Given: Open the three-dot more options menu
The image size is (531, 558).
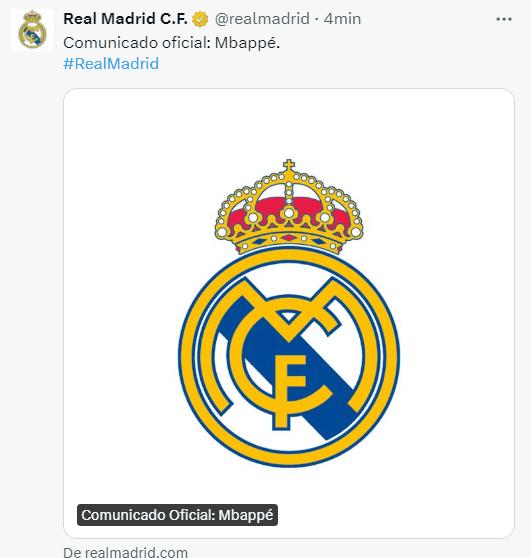Looking at the screenshot, I should tap(504, 19).
